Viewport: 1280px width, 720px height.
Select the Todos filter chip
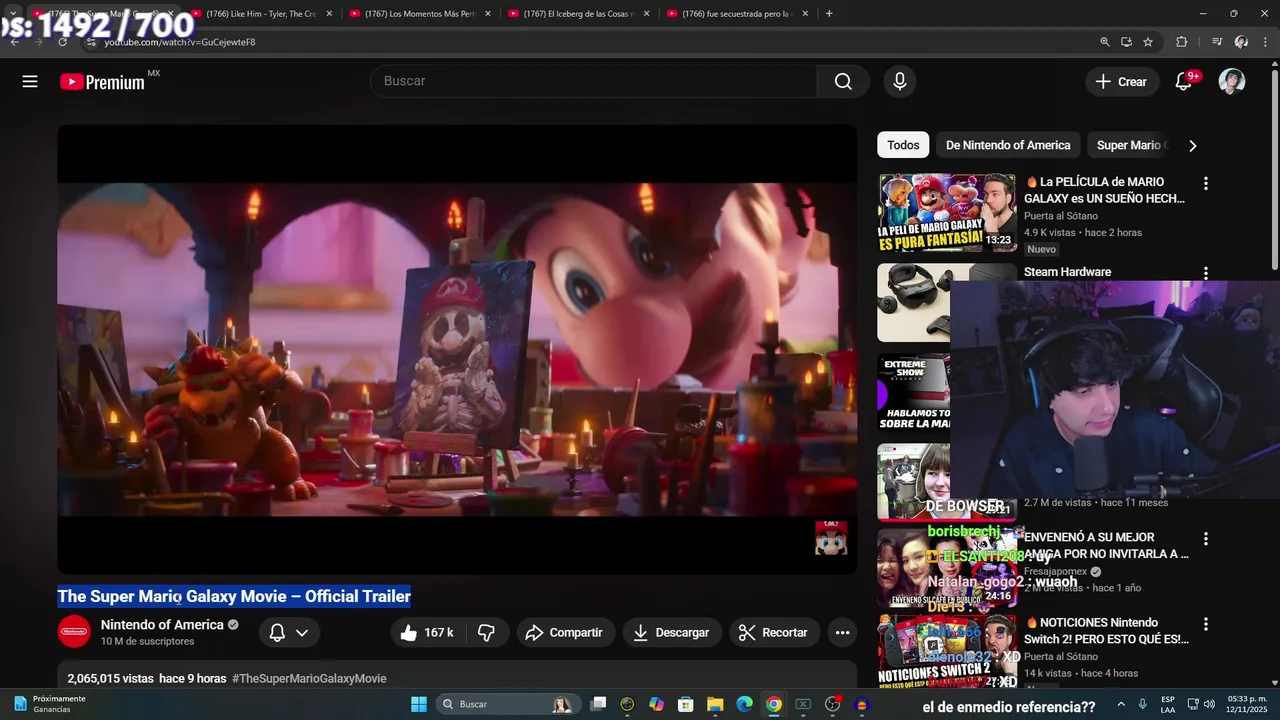[x=903, y=145]
